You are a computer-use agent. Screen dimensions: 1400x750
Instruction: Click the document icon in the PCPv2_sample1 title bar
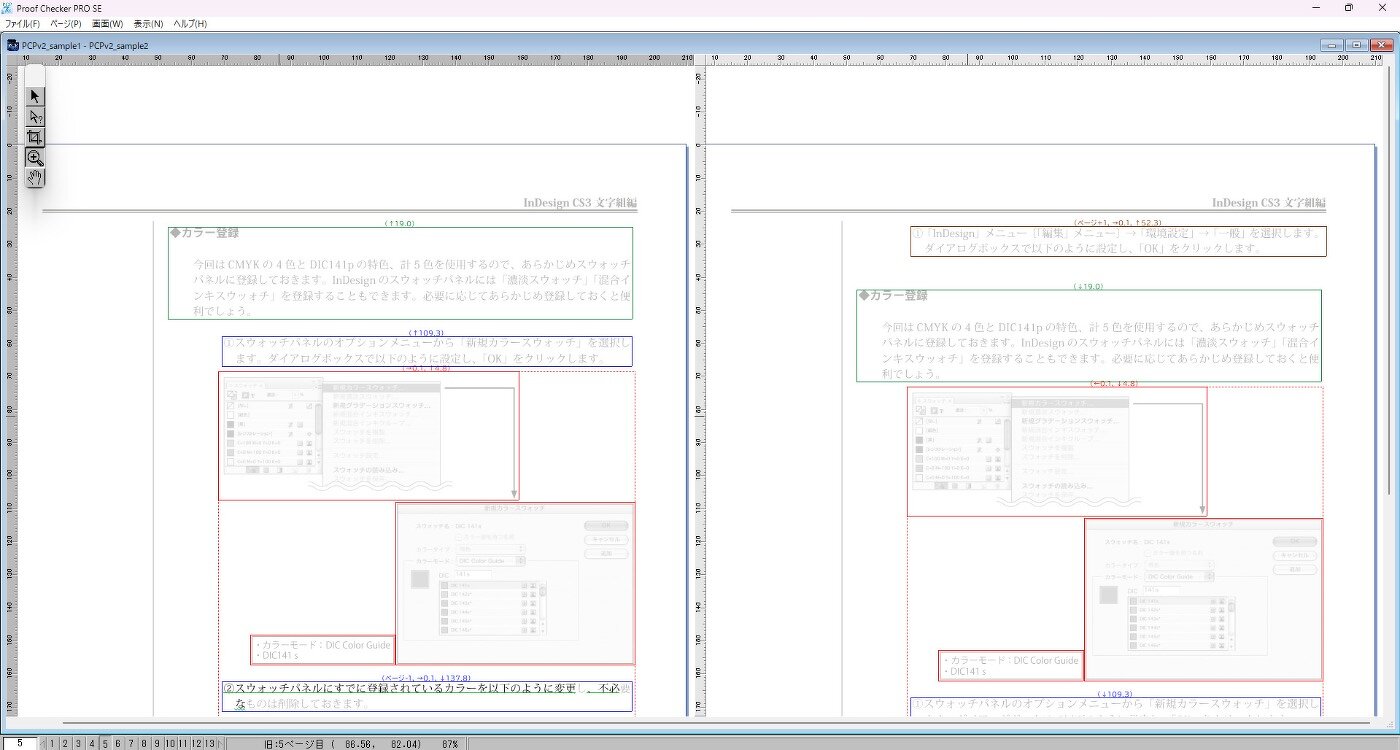pos(13,45)
